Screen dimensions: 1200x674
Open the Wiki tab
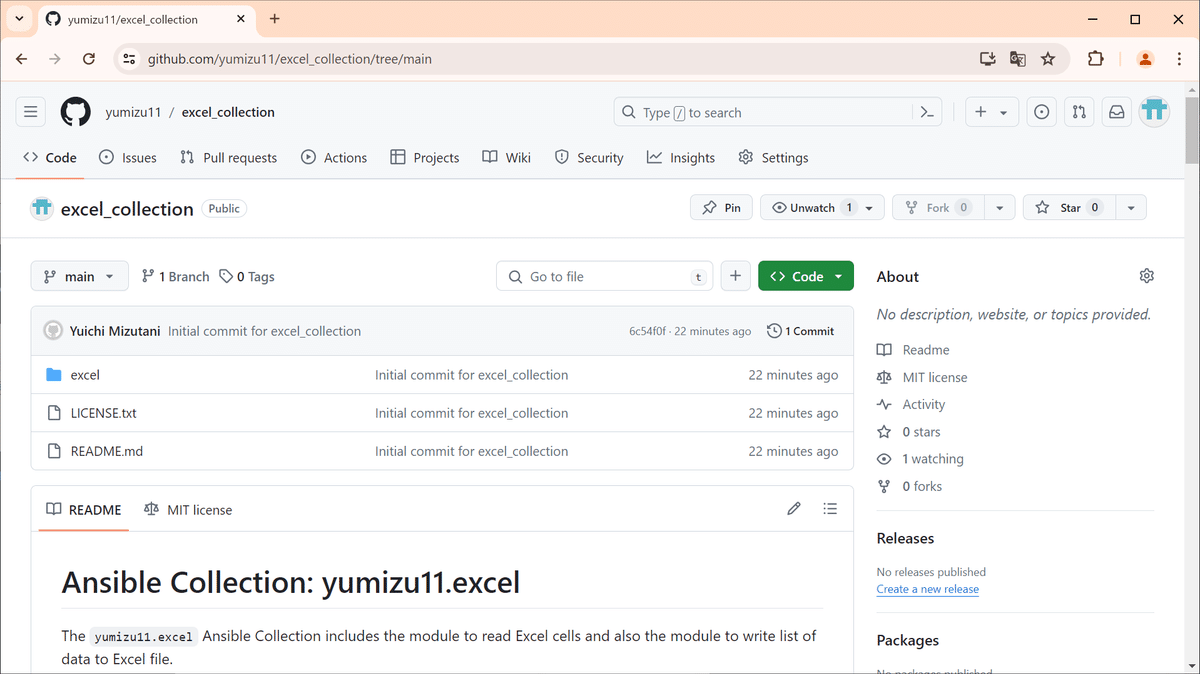(x=506, y=157)
